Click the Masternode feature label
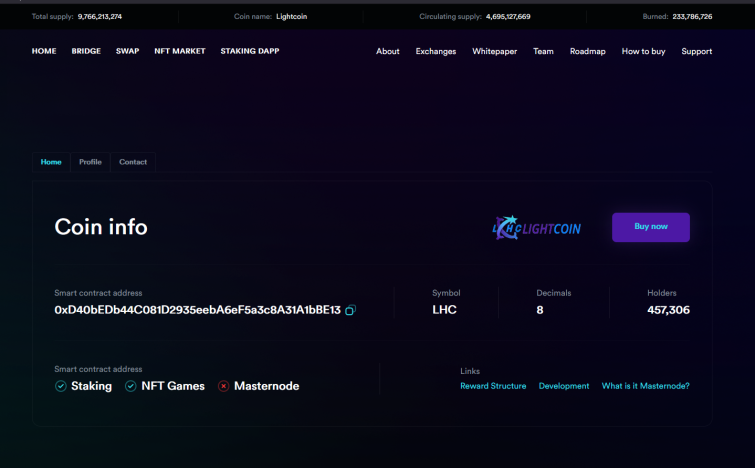This screenshot has width=755, height=468. pyautogui.click(x=267, y=386)
